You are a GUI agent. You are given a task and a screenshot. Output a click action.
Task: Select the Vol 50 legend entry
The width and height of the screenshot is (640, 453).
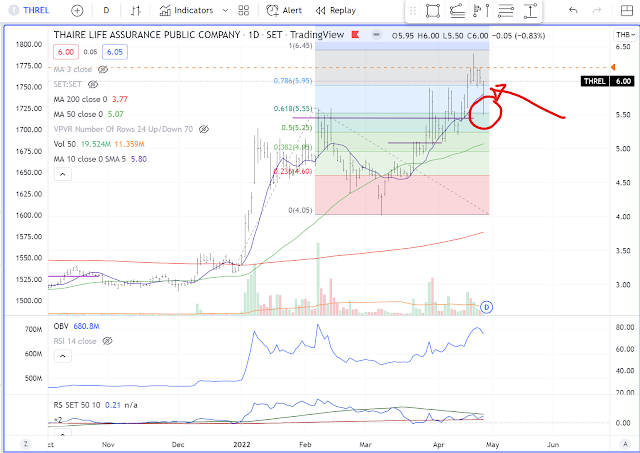click(99, 144)
